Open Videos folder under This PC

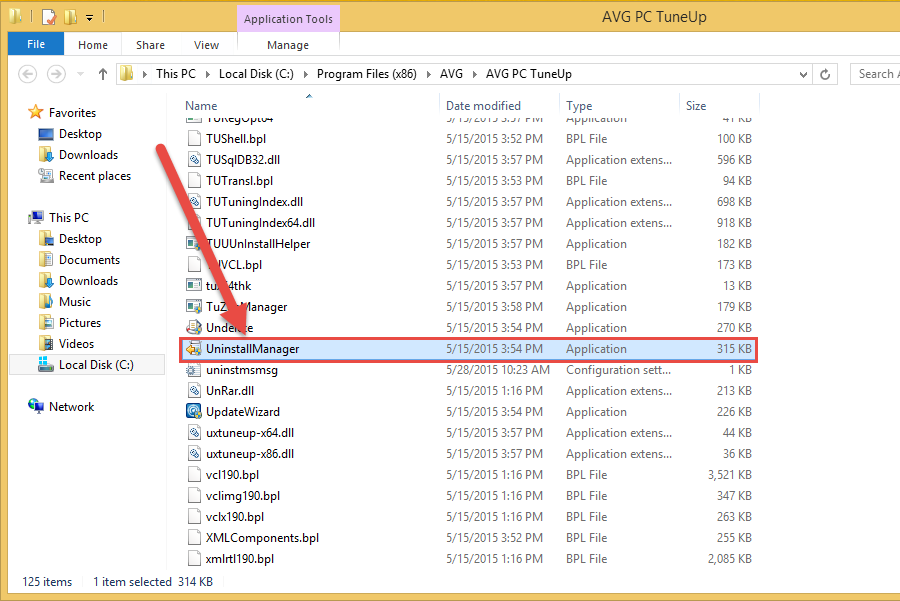tap(76, 344)
